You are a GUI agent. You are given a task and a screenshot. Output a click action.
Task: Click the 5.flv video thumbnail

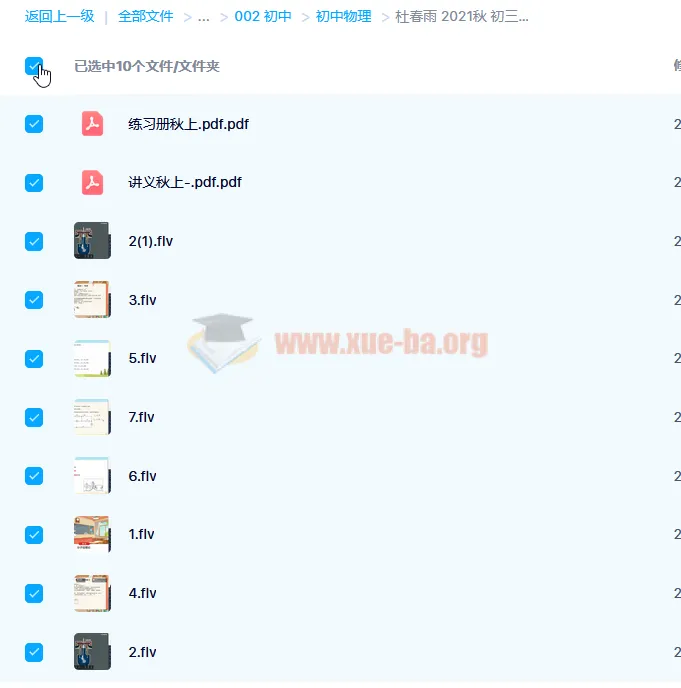tap(92, 359)
